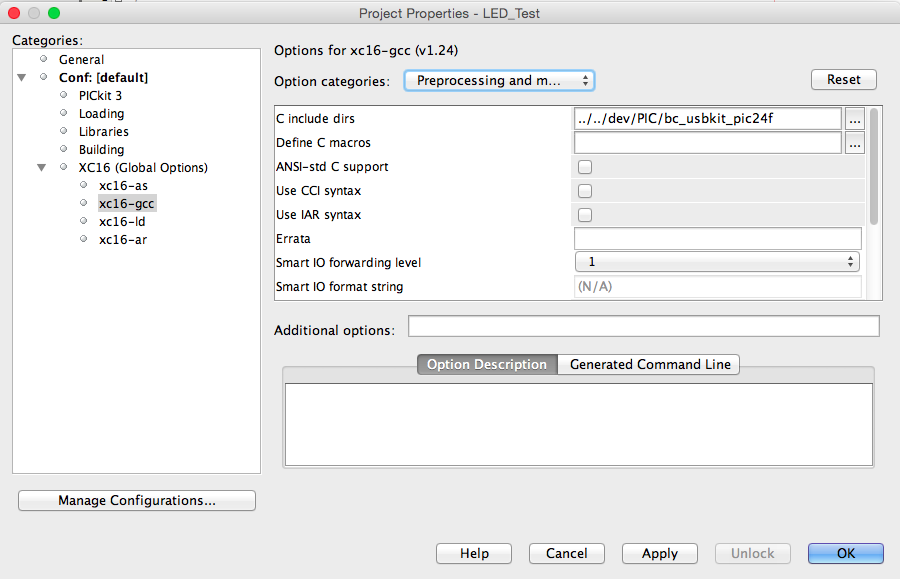The height and width of the screenshot is (579, 900).
Task: Select xc16-as in the Categories tree
Action: (x=122, y=186)
